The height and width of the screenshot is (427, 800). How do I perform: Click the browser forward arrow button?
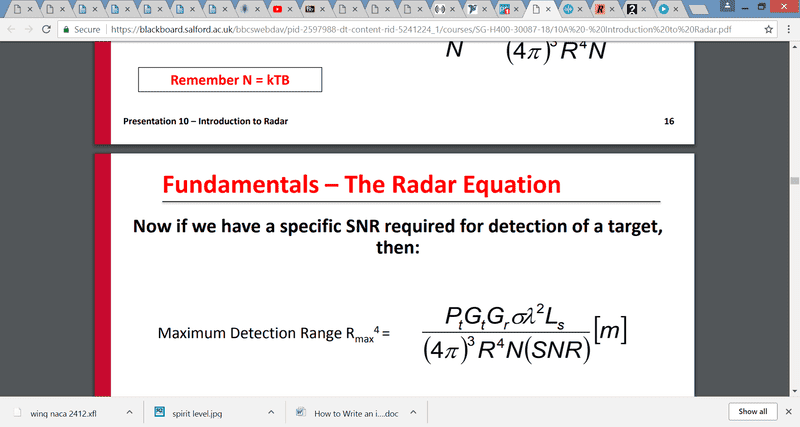point(28,30)
